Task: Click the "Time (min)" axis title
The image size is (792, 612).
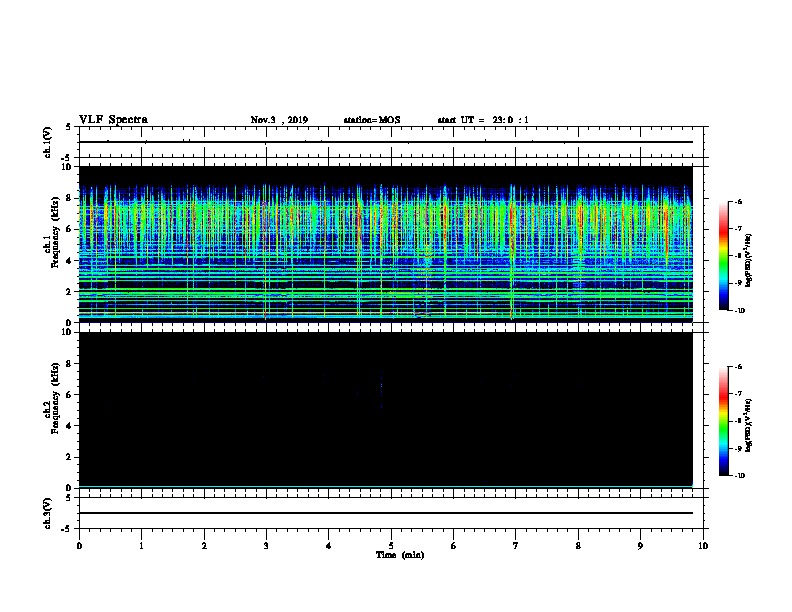Action: (x=400, y=555)
